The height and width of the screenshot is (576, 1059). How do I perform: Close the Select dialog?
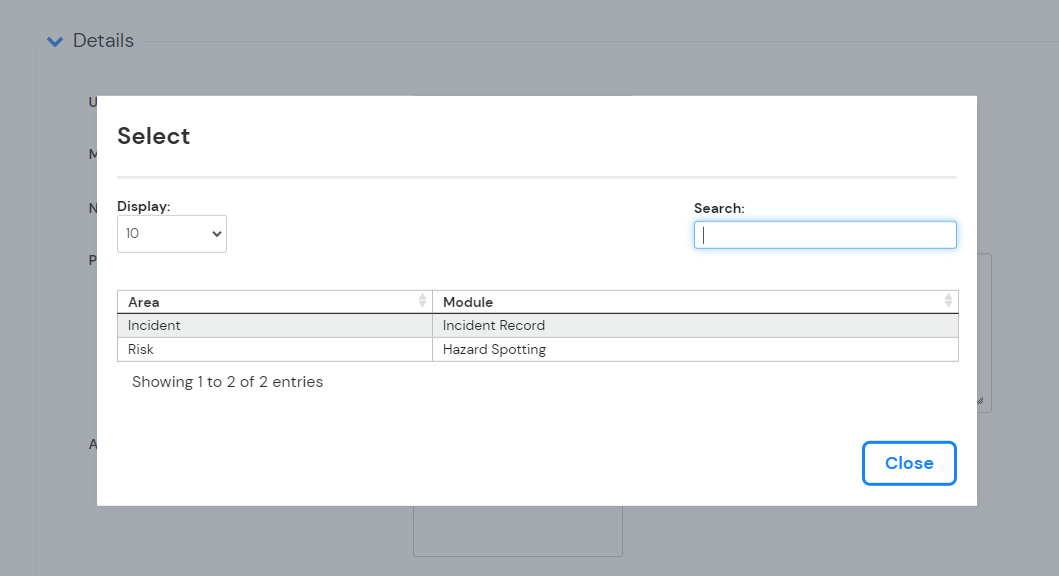[x=908, y=463]
